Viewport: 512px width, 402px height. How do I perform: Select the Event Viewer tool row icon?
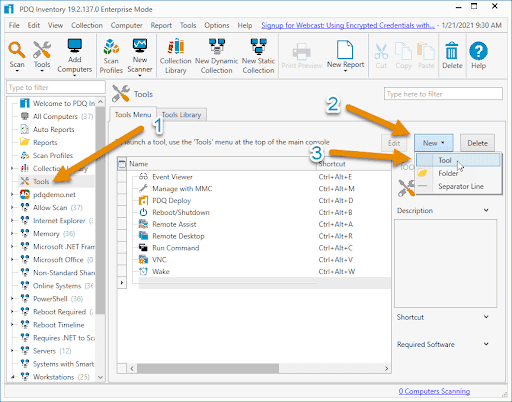(x=143, y=177)
